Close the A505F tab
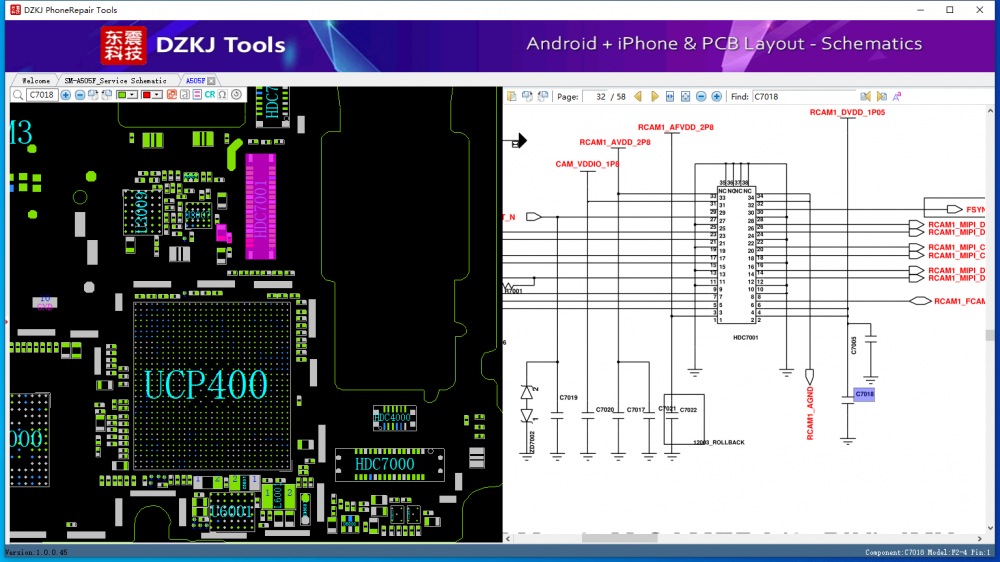The height and width of the screenshot is (562, 1000). [x=212, y=80]
